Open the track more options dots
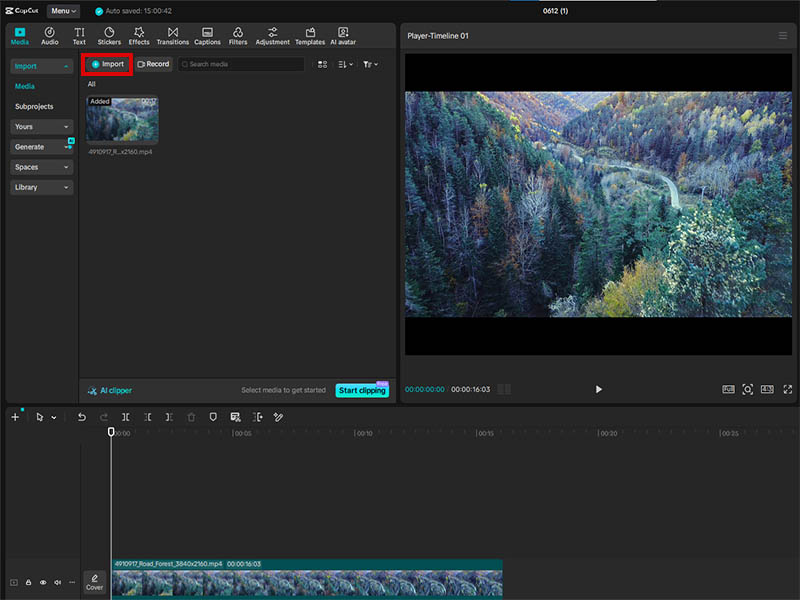This screenshot has width=800, height=600. (72, 582)
